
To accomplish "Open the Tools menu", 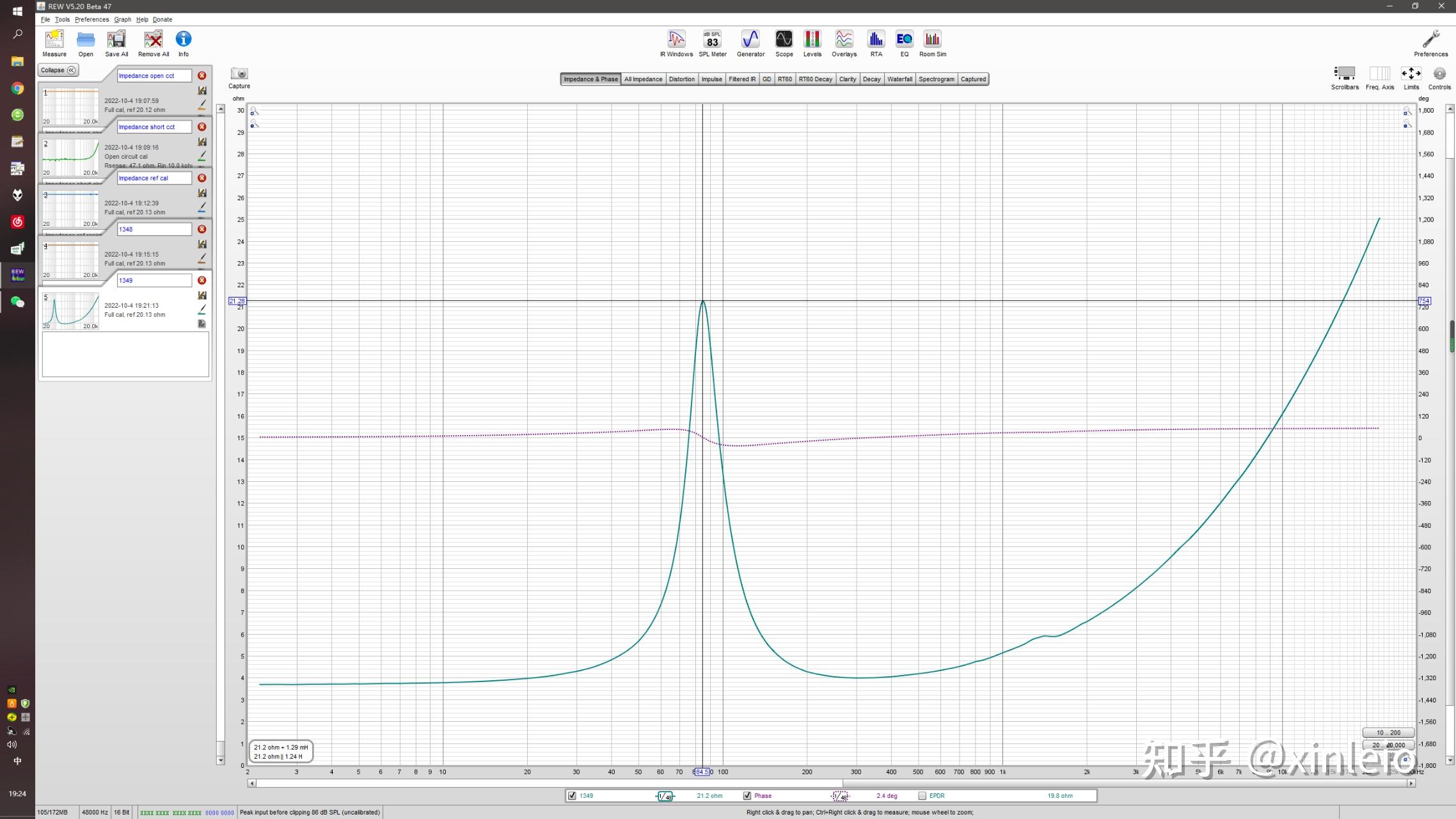I will coord(62,19).
